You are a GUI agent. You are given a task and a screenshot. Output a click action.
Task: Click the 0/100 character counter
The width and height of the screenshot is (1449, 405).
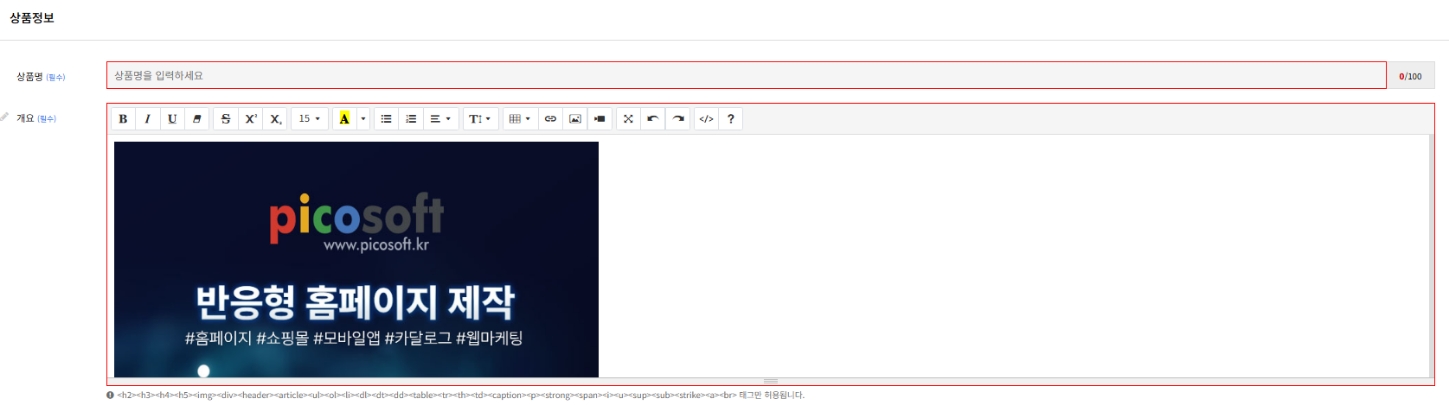click(x=1410, y=76)
